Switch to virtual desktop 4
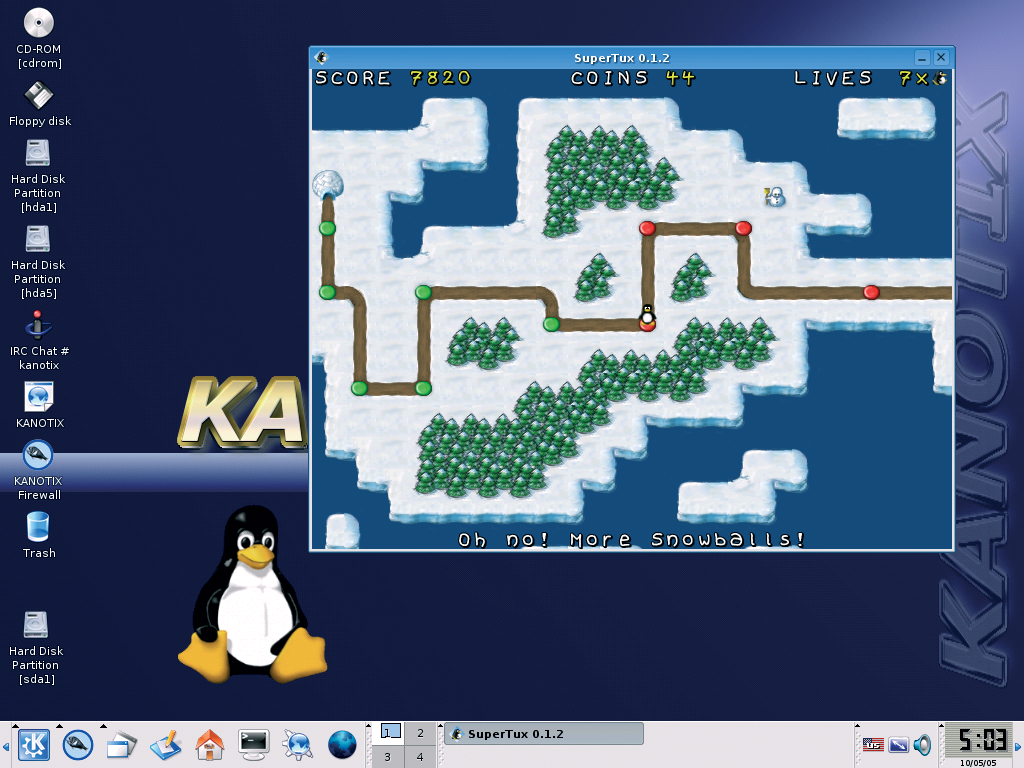This screenshot has width=1024, height=768. [x=421, y=757]
